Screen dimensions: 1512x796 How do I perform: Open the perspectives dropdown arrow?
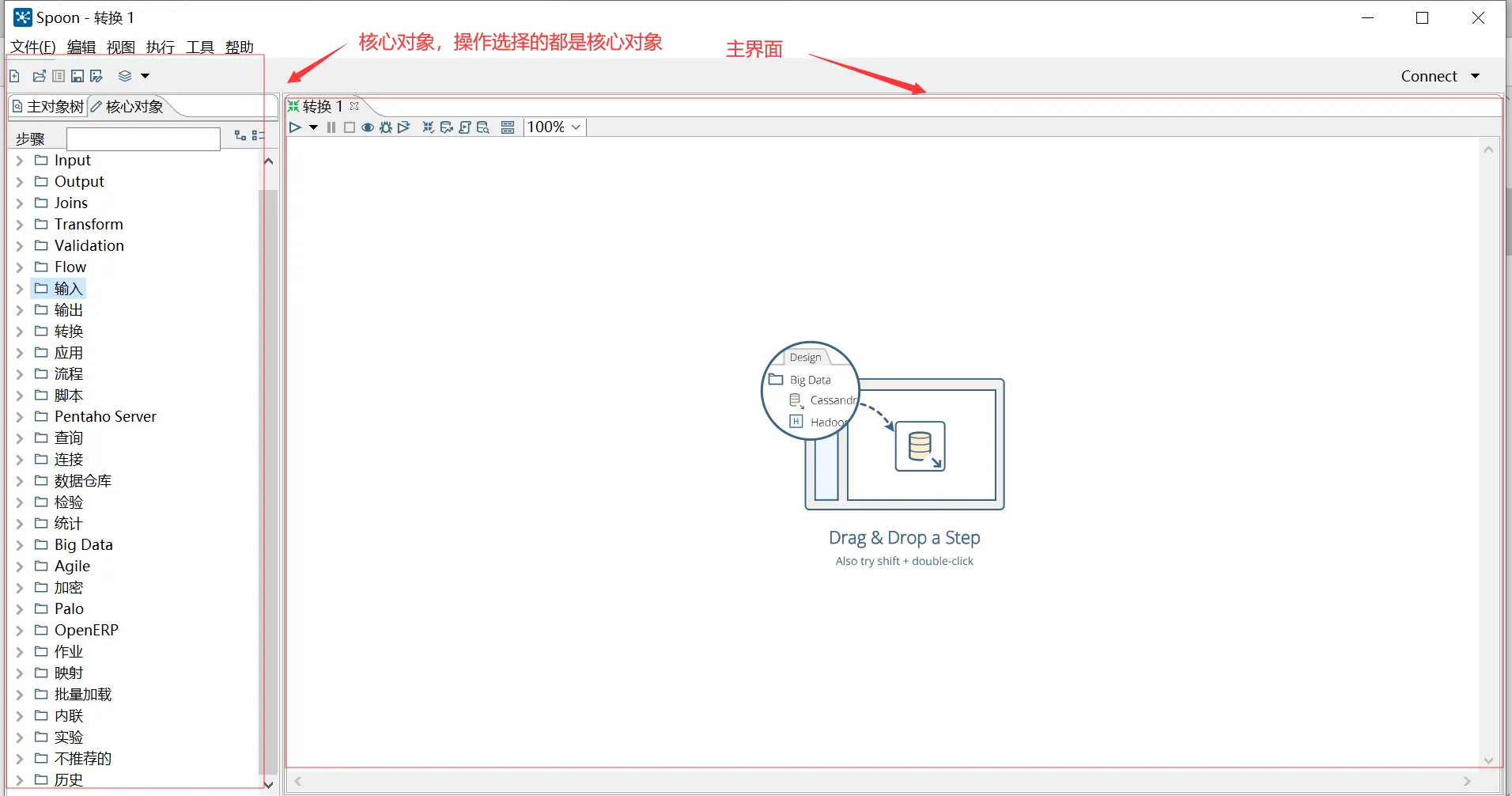(146, 76)
